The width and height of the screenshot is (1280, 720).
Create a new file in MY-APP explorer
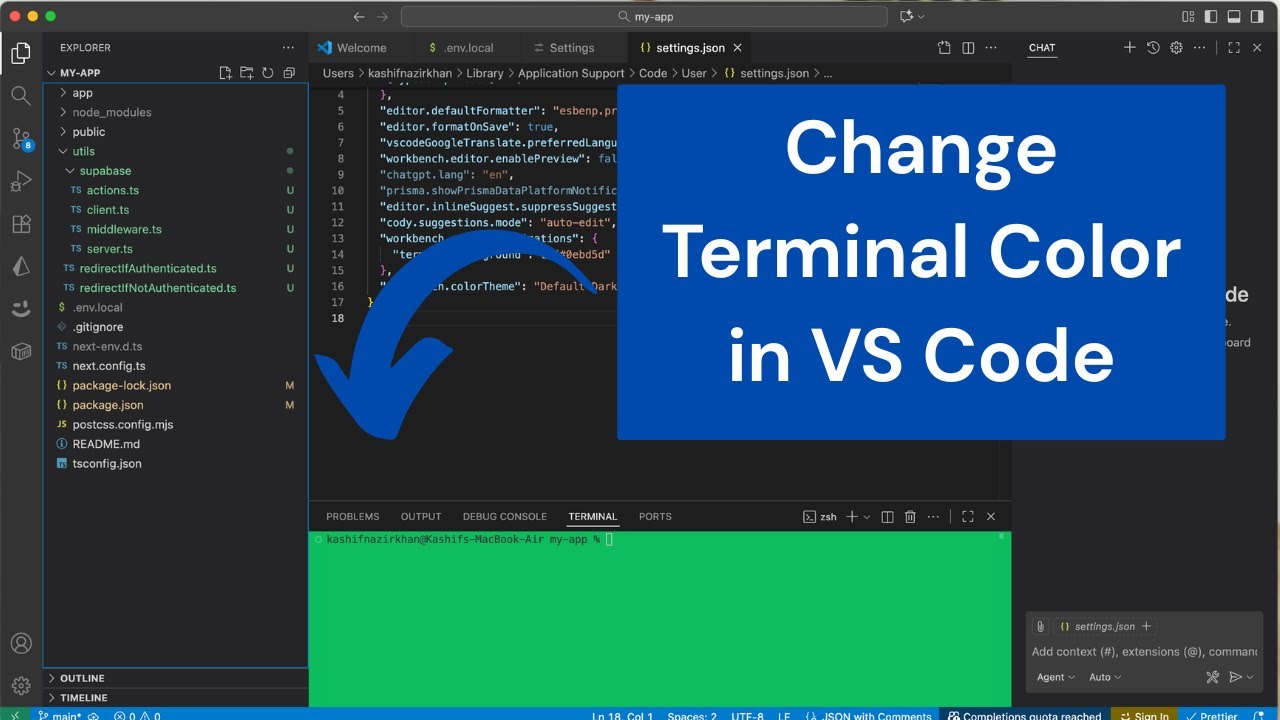tap(225, 73)
